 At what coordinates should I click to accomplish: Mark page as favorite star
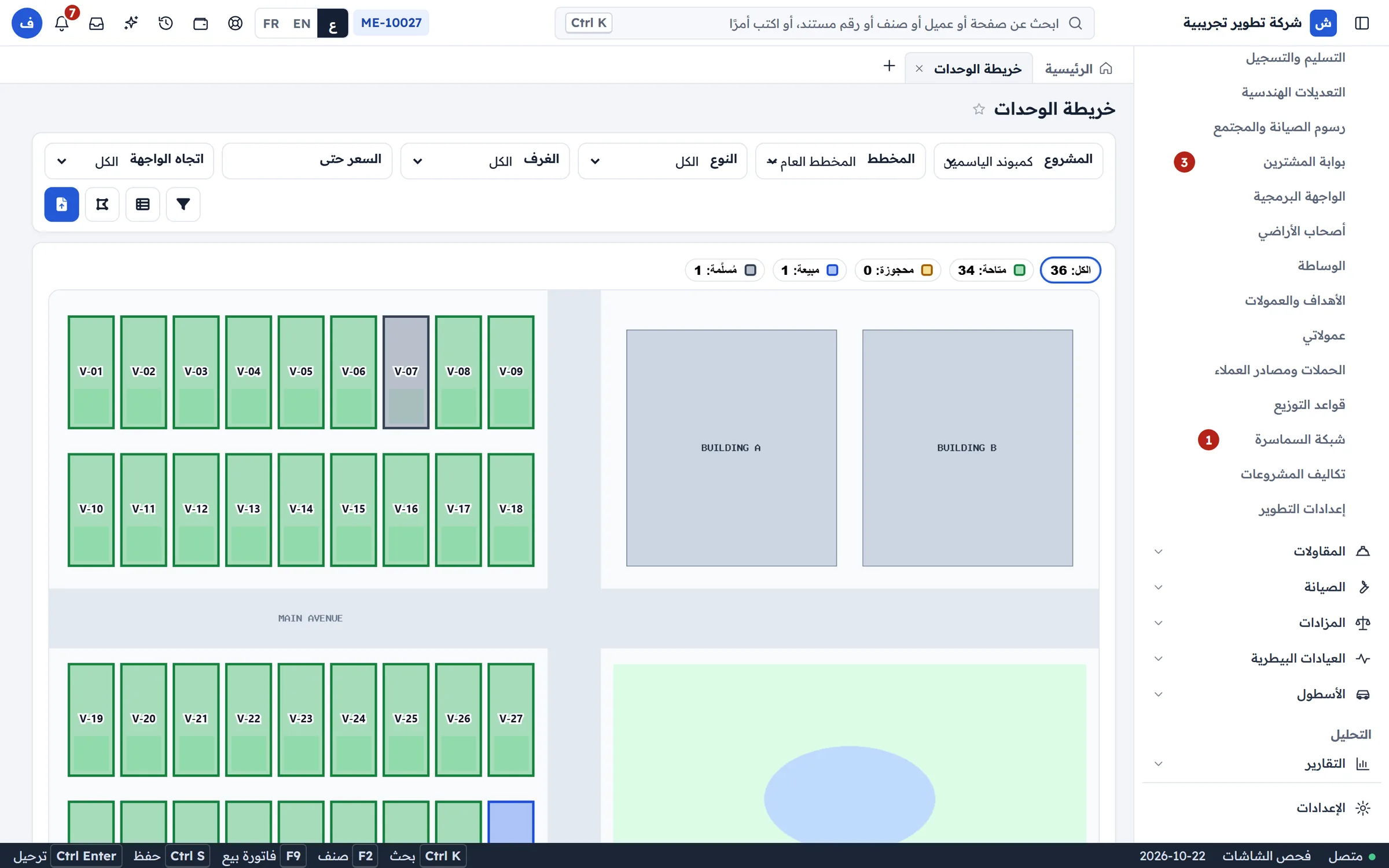979,109
